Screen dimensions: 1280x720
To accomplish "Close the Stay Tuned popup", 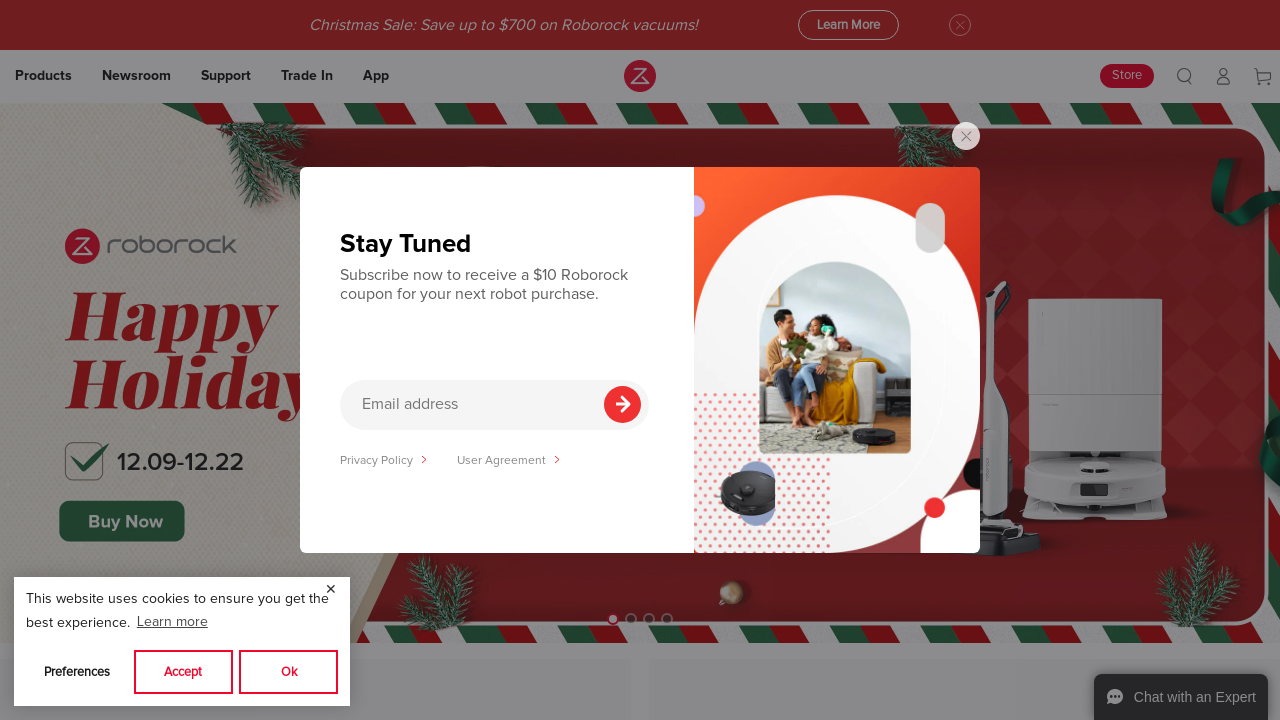I will tap(966, 136).
